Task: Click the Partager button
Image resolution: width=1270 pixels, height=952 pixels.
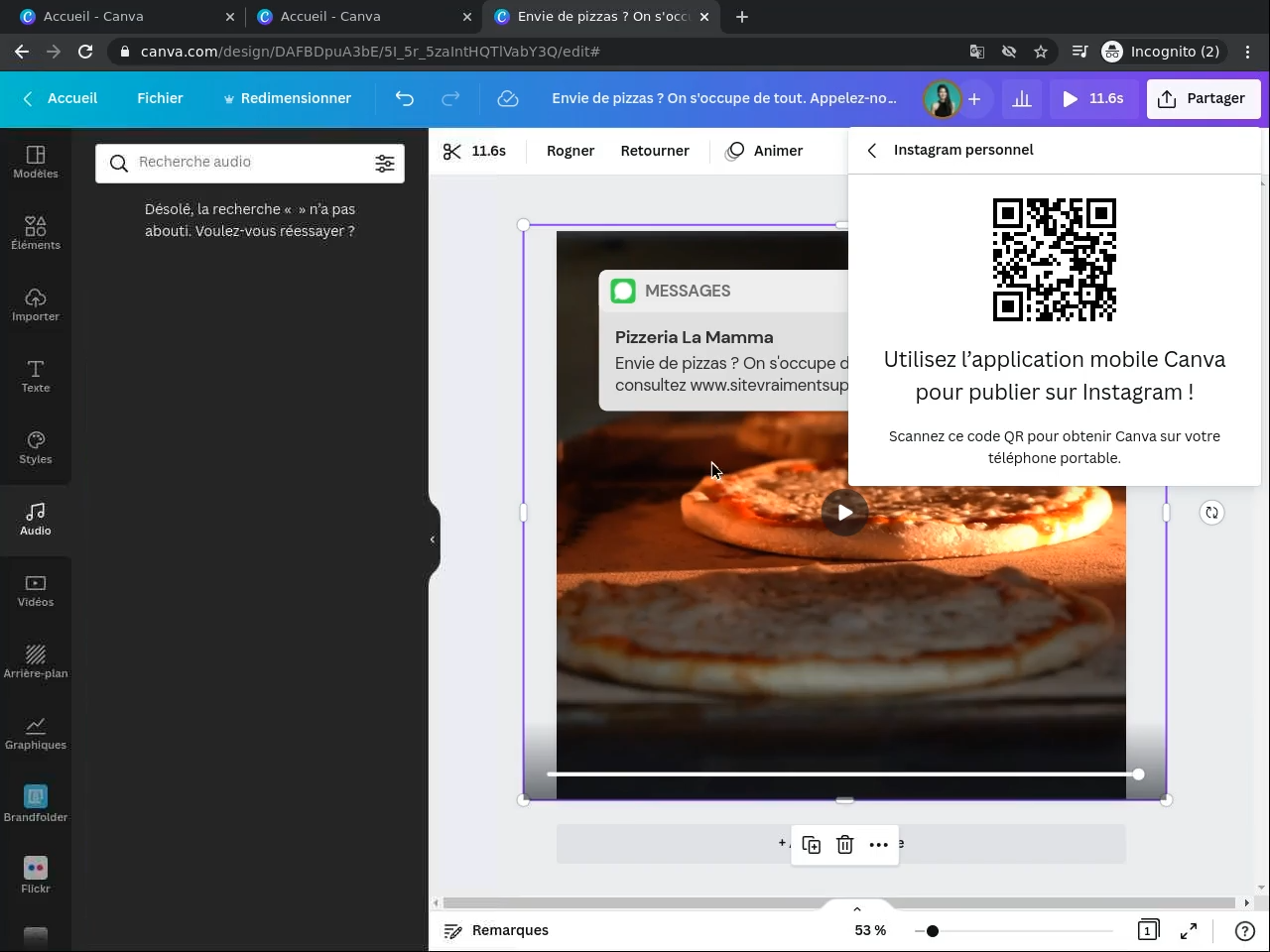Action: pyautogui.click(x=1203, y=98)
